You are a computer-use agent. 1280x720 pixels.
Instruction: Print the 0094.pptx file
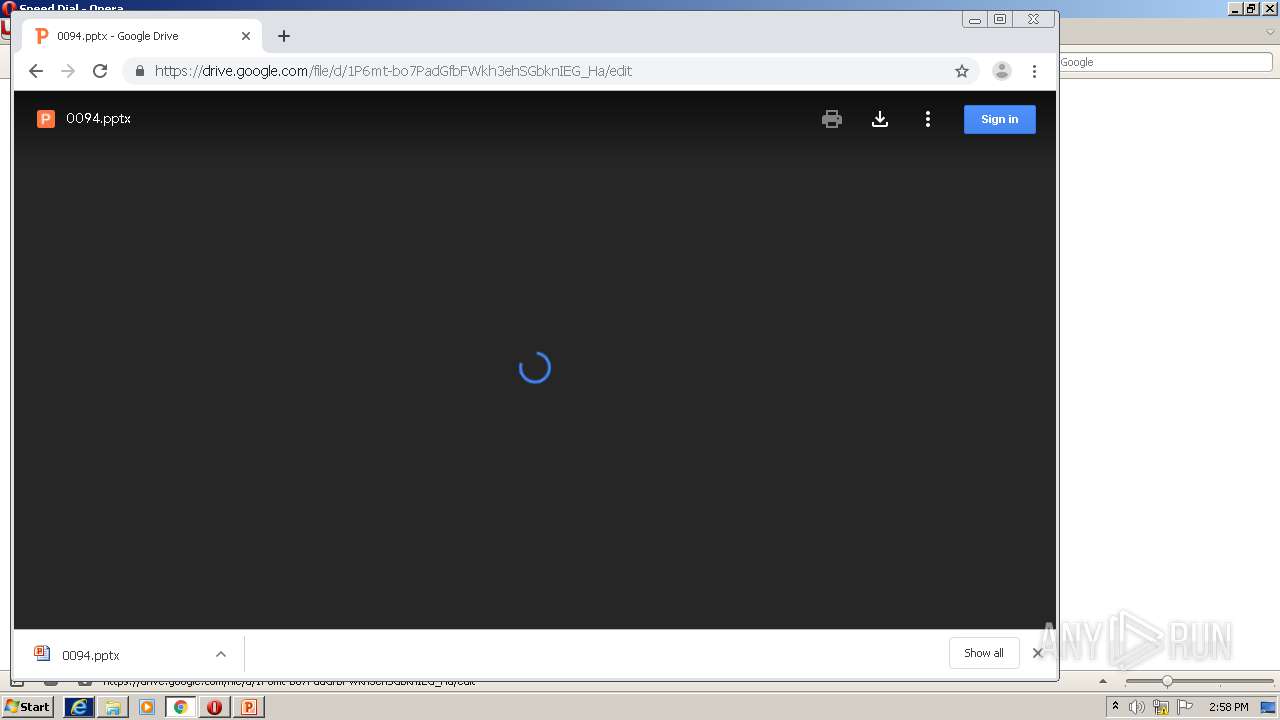coord(832,119)
